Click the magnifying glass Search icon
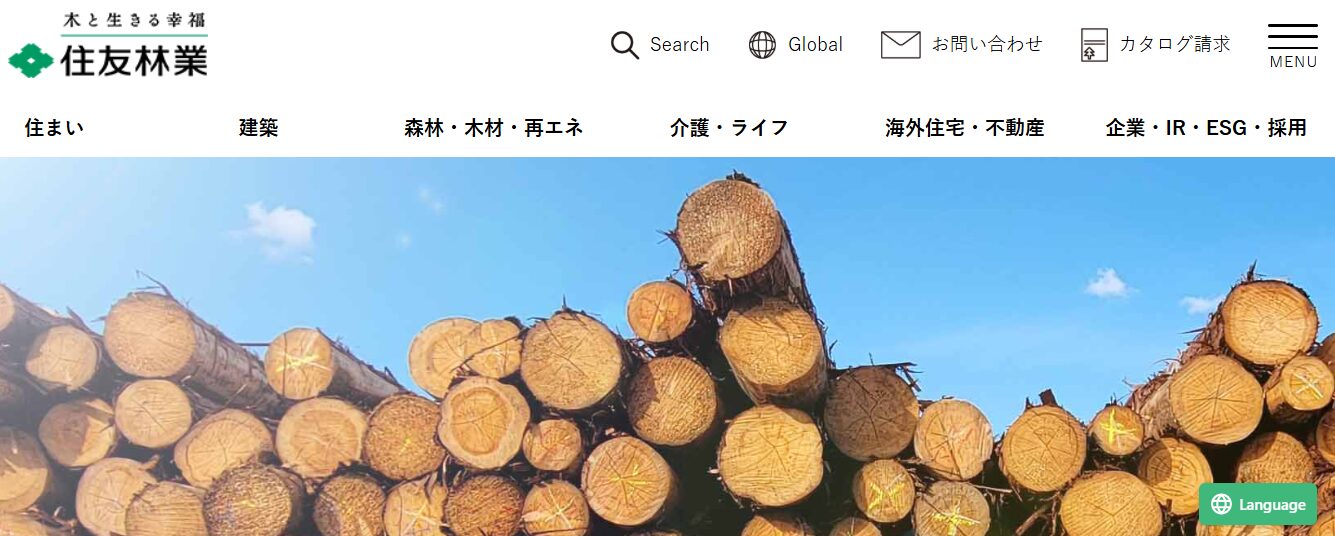 (x=625, y=45)
